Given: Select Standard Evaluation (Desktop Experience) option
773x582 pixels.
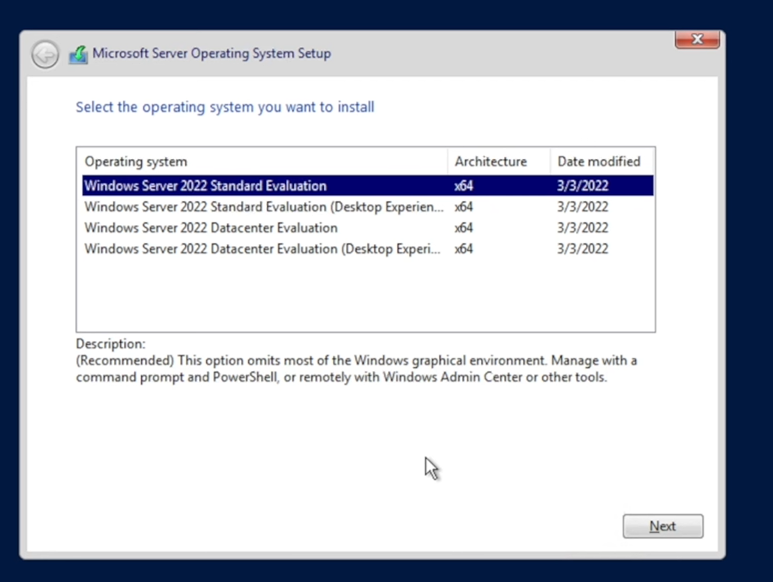Looking at the screenshot, I should pyautogui.click(x=368, y=207).
